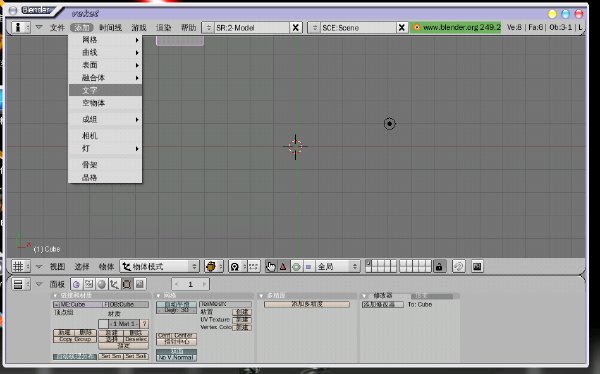Click the layer lock padlock icon
The image size is (600, 374).
[x=439, y=266]
